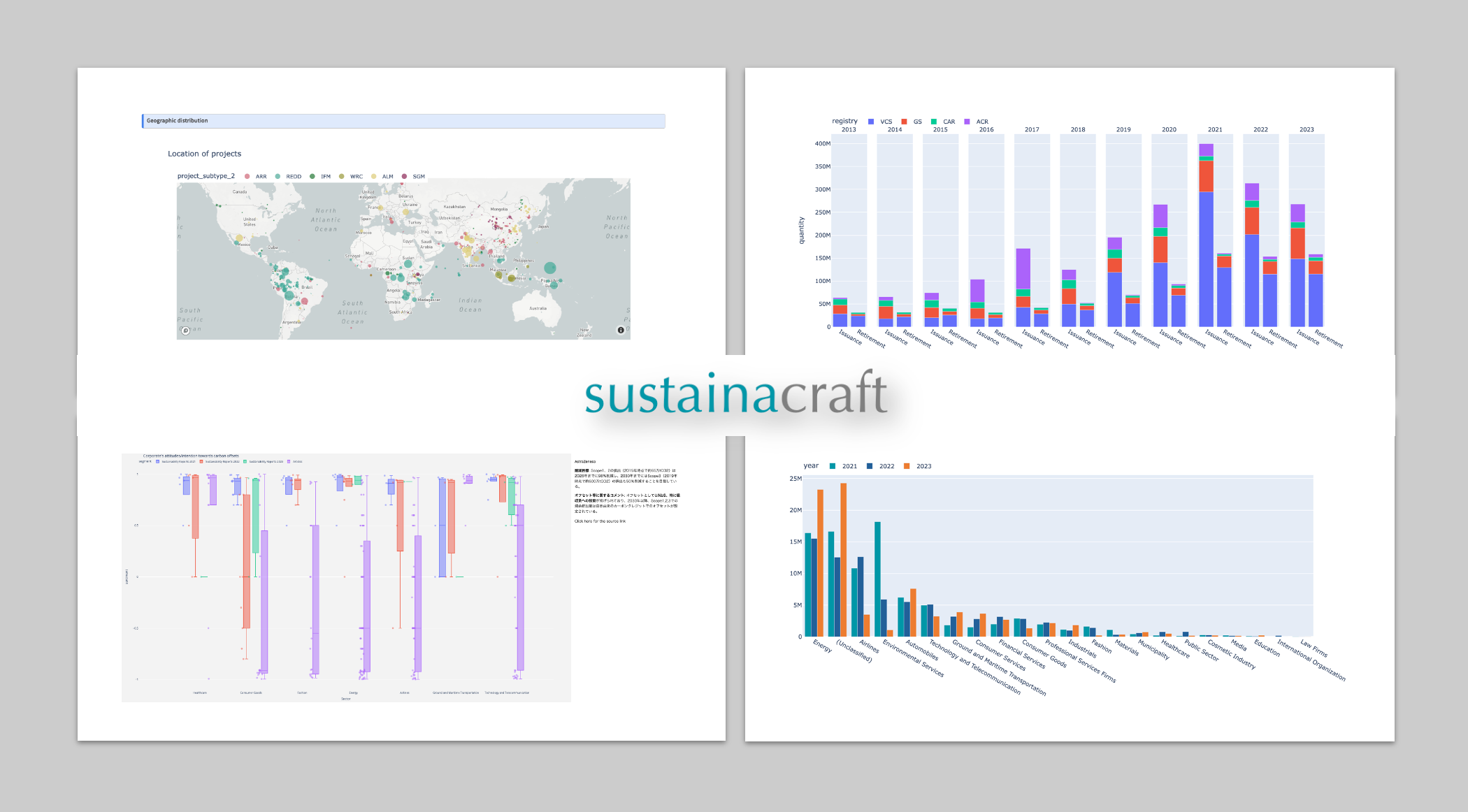Click the large REDD bubble near Papua New Guinea
This screenshot has height=812, width=1468.
point(550,268)
